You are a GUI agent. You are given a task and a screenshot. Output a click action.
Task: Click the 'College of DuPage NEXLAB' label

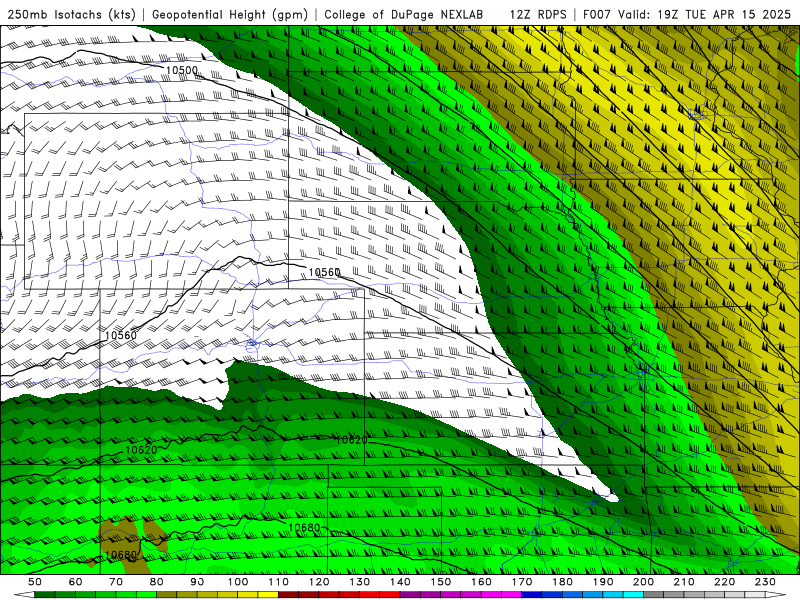click(x=404, y=14)
